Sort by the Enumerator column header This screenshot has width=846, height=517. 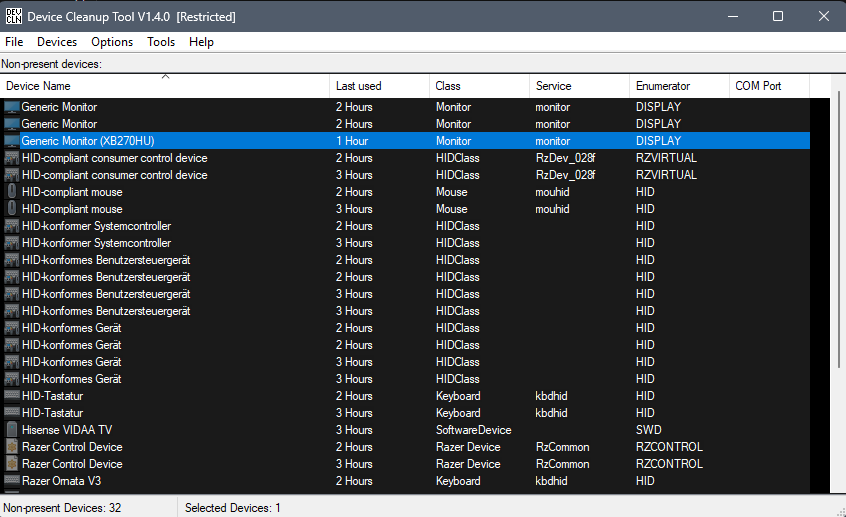pyautogui.click(x=679, y=86)
